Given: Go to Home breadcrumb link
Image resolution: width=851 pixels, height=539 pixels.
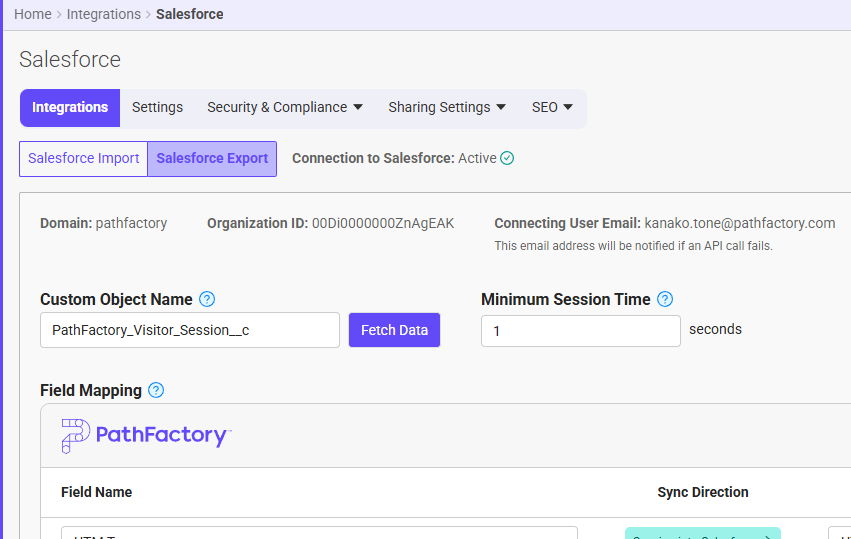Looking at the screenshot, I should [33, 14].
